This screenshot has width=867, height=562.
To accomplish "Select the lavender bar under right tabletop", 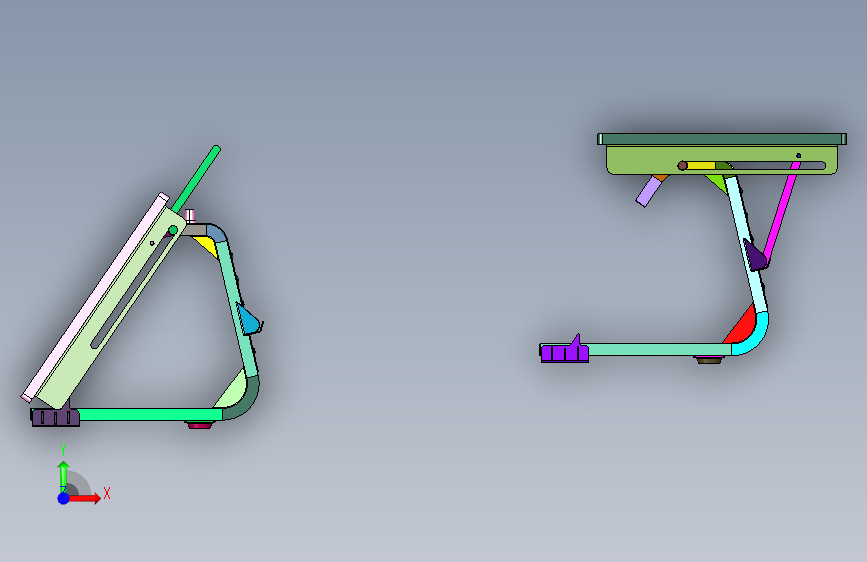I will click(x=649, y=192).
